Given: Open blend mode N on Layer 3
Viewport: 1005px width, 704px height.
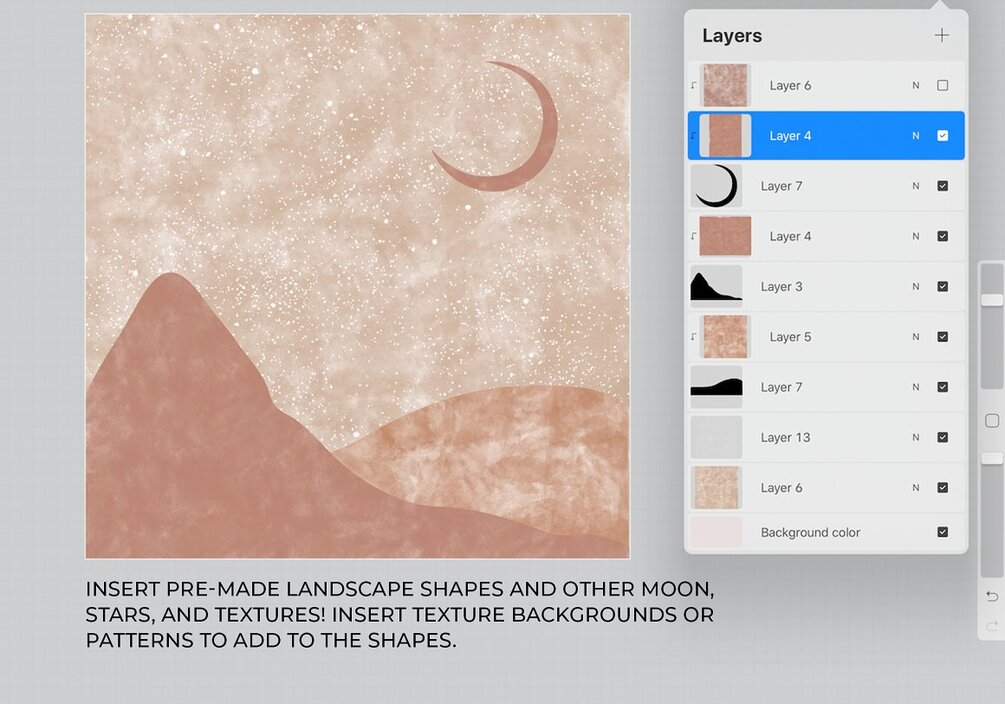Looking at the screenshot, I should (915, 287).
